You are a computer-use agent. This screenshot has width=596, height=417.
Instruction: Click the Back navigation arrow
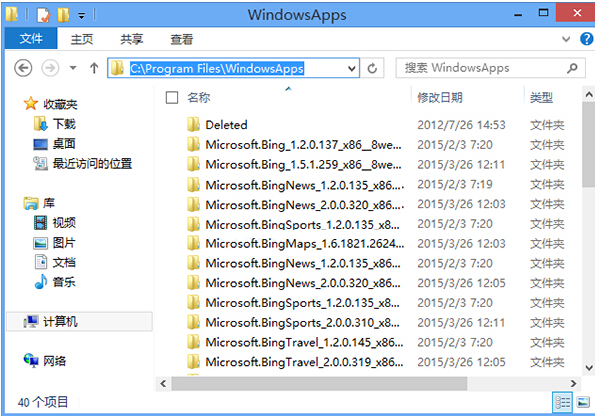23,68
